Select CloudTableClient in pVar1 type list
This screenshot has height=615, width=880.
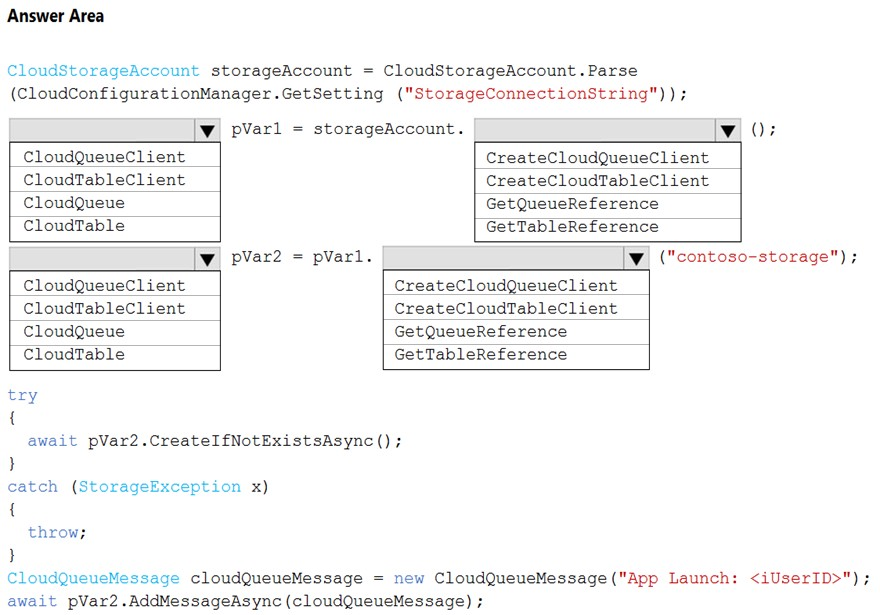pos(115,180)
